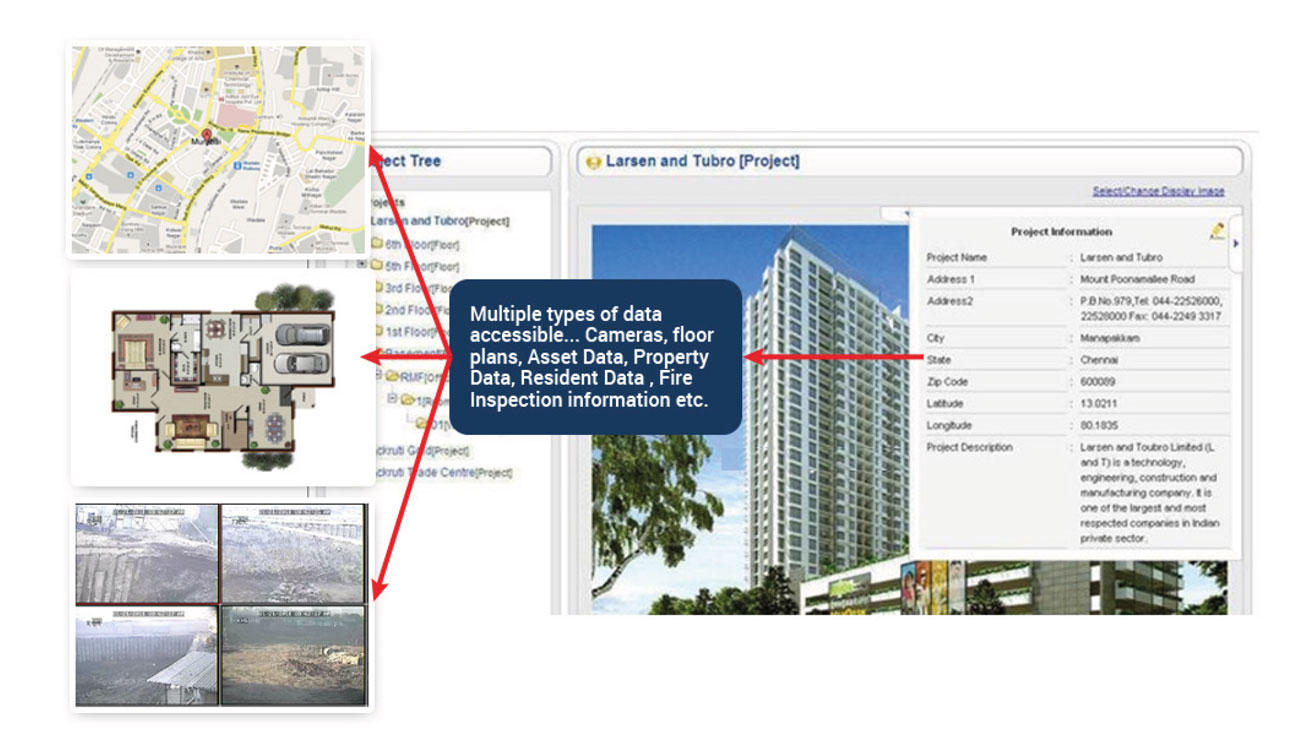Screen dimensions: 1300x742
Task: Click the RMF folder icon in tree
Action: [x=391, y=376]
